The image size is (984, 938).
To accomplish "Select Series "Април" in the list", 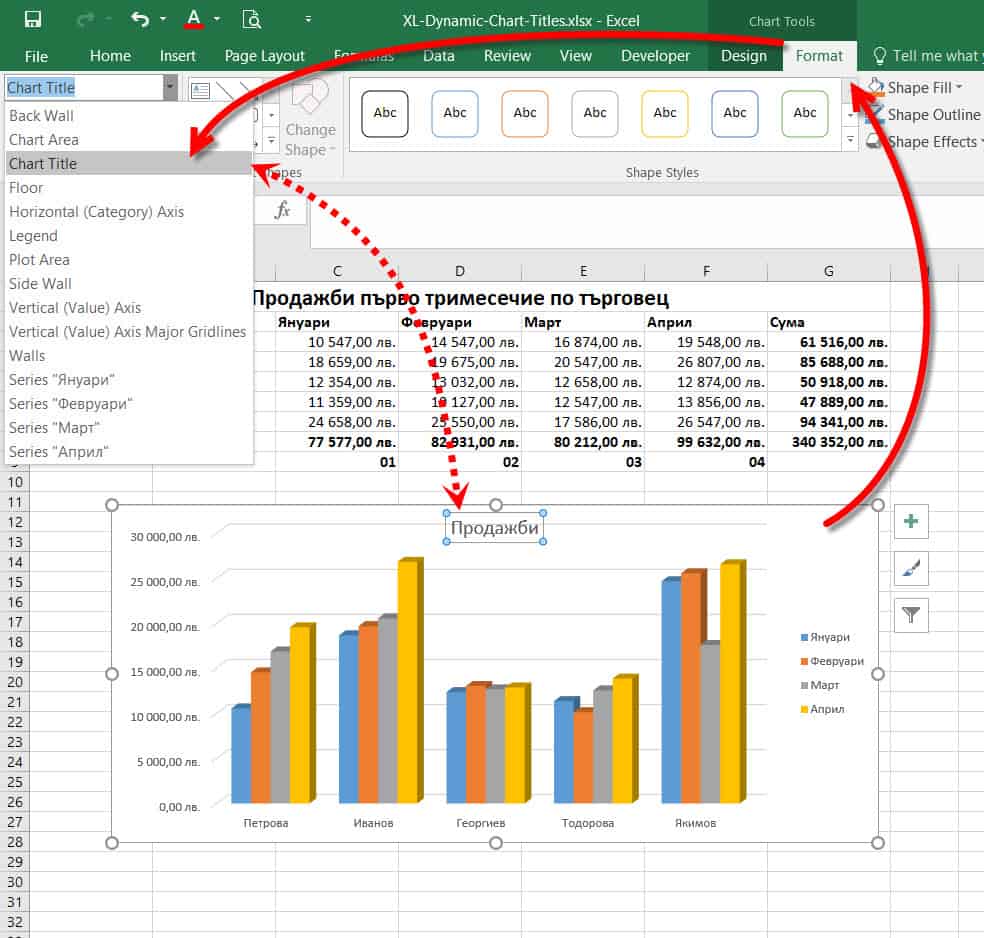I will [129, 452].
